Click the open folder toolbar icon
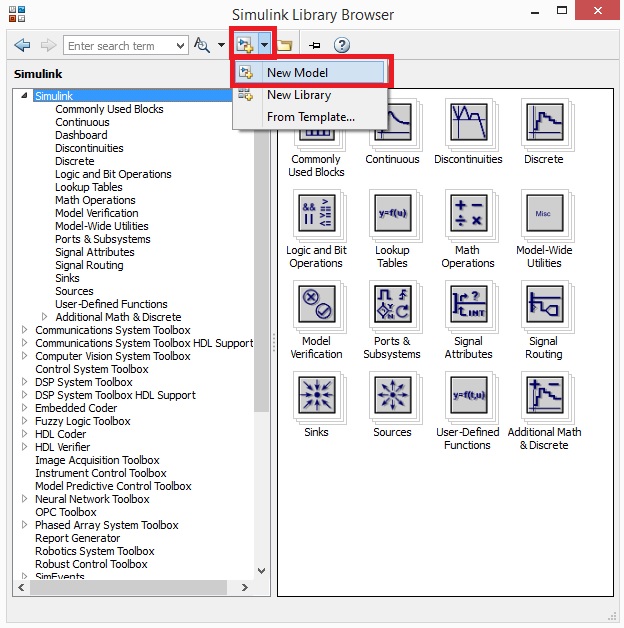 pyautogui.click(x=284, y=45)
